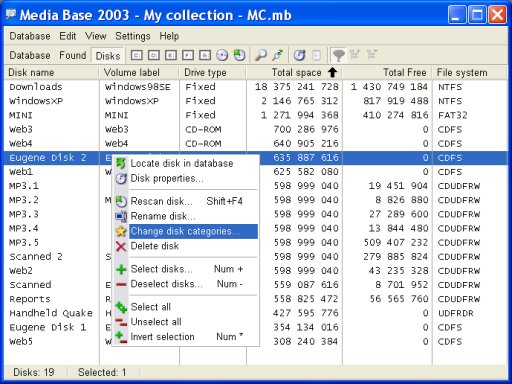Scan drive G: toolbar icon
Viewport: 512px width, 384px height.
[x=205, y=55]
